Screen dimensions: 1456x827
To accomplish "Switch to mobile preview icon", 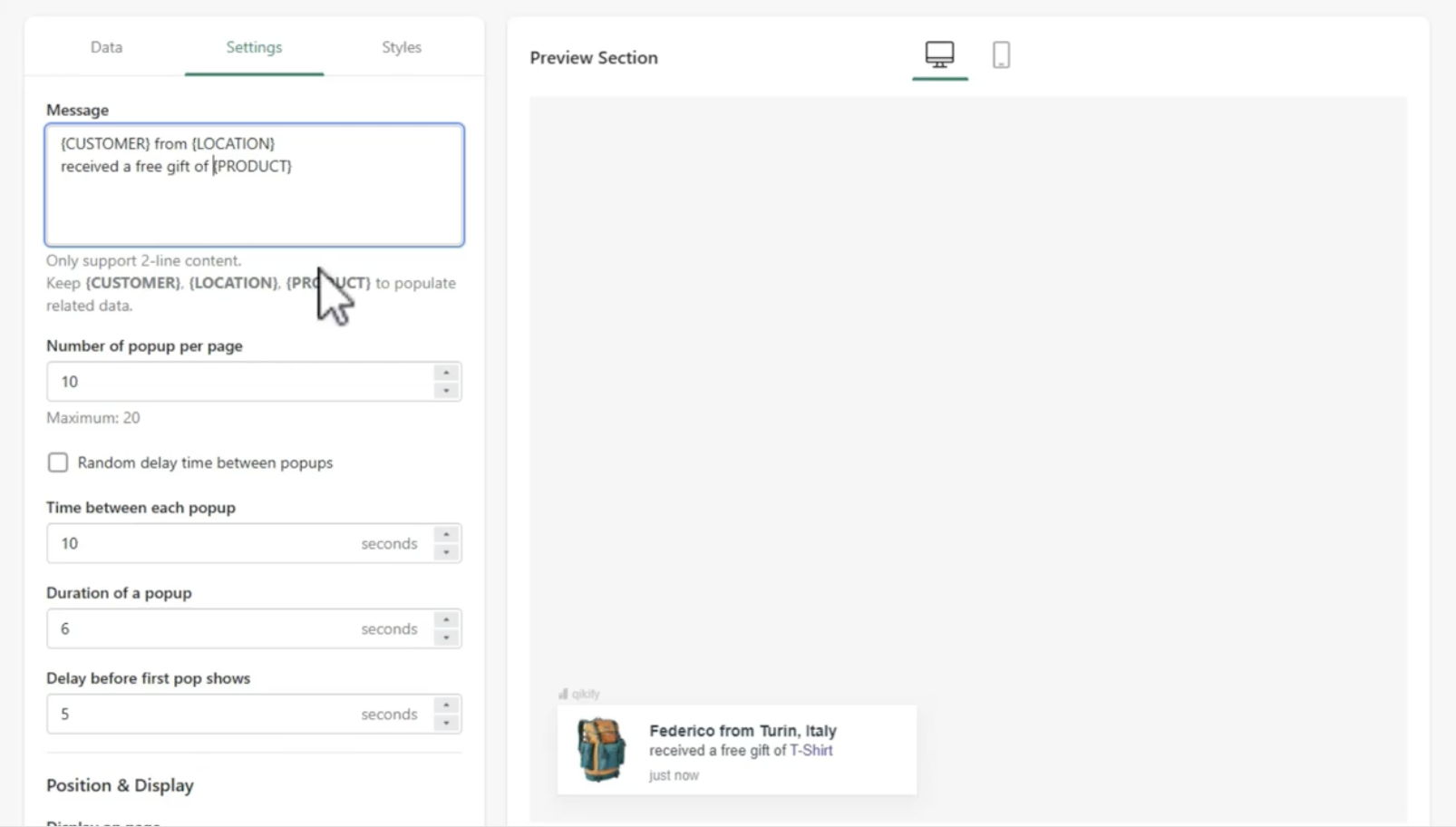I will (1001, 54).
